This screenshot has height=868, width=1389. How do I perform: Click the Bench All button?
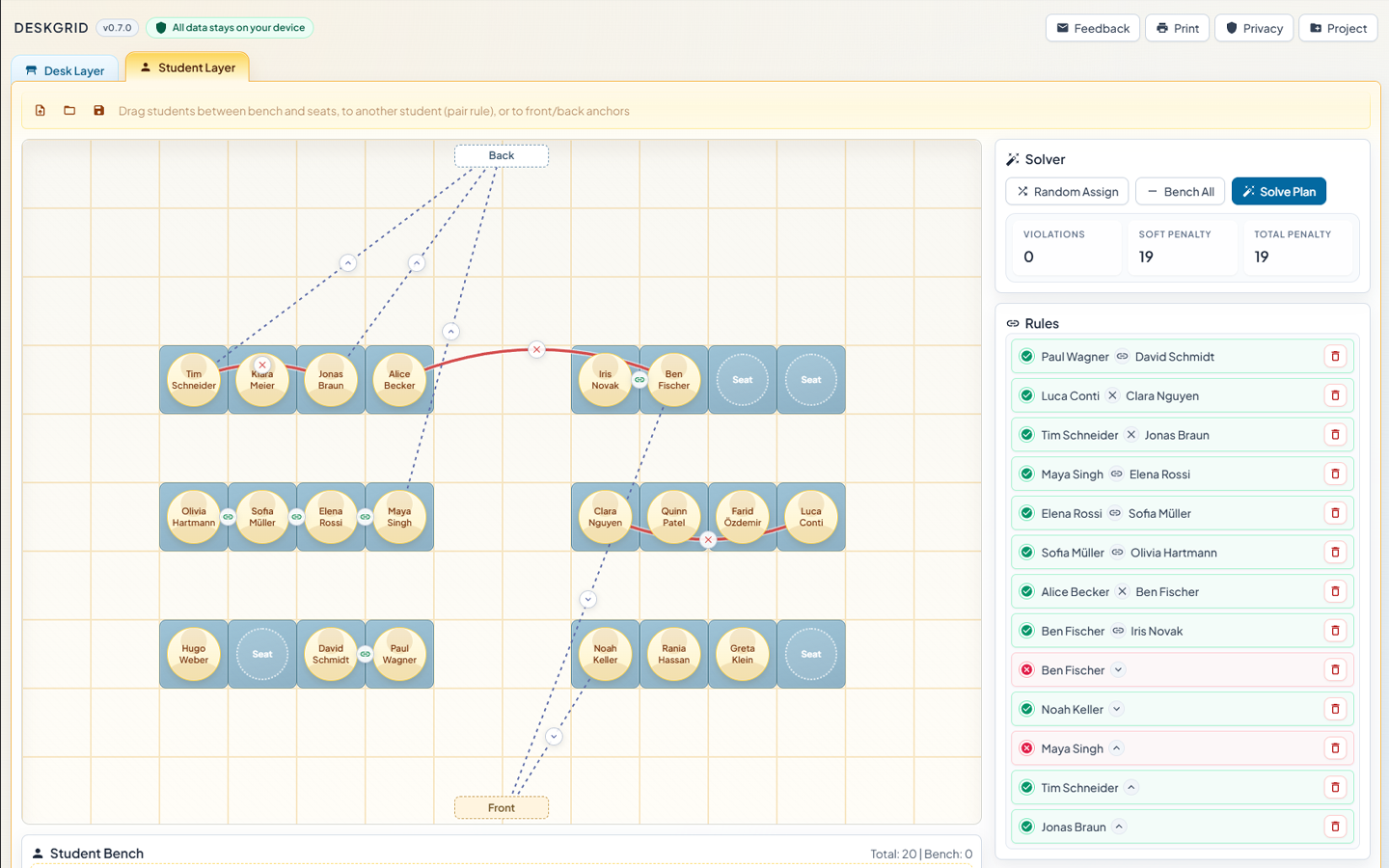(x=1180, y=191)
